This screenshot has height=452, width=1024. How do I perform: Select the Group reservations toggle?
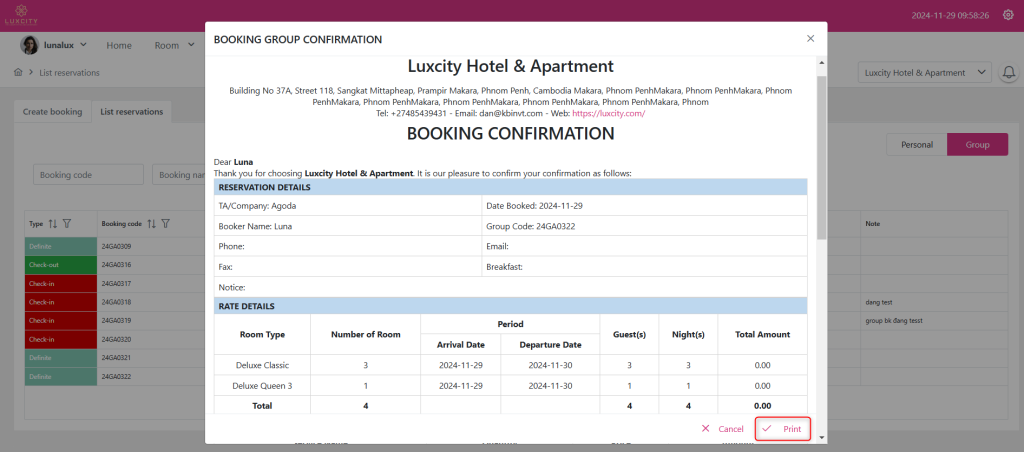977,145
